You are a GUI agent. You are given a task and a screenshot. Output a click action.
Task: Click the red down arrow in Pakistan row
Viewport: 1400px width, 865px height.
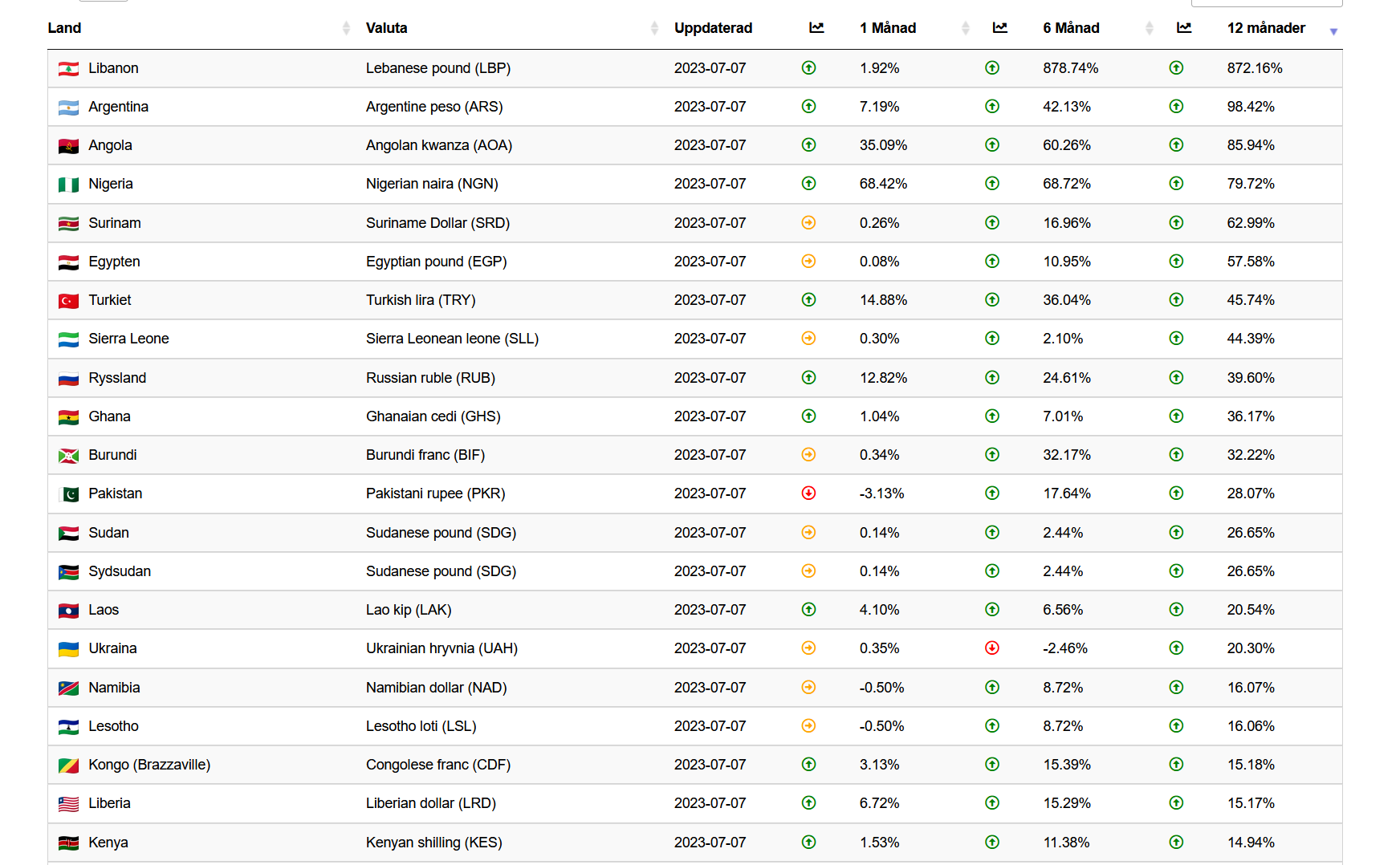pos(808,493)
